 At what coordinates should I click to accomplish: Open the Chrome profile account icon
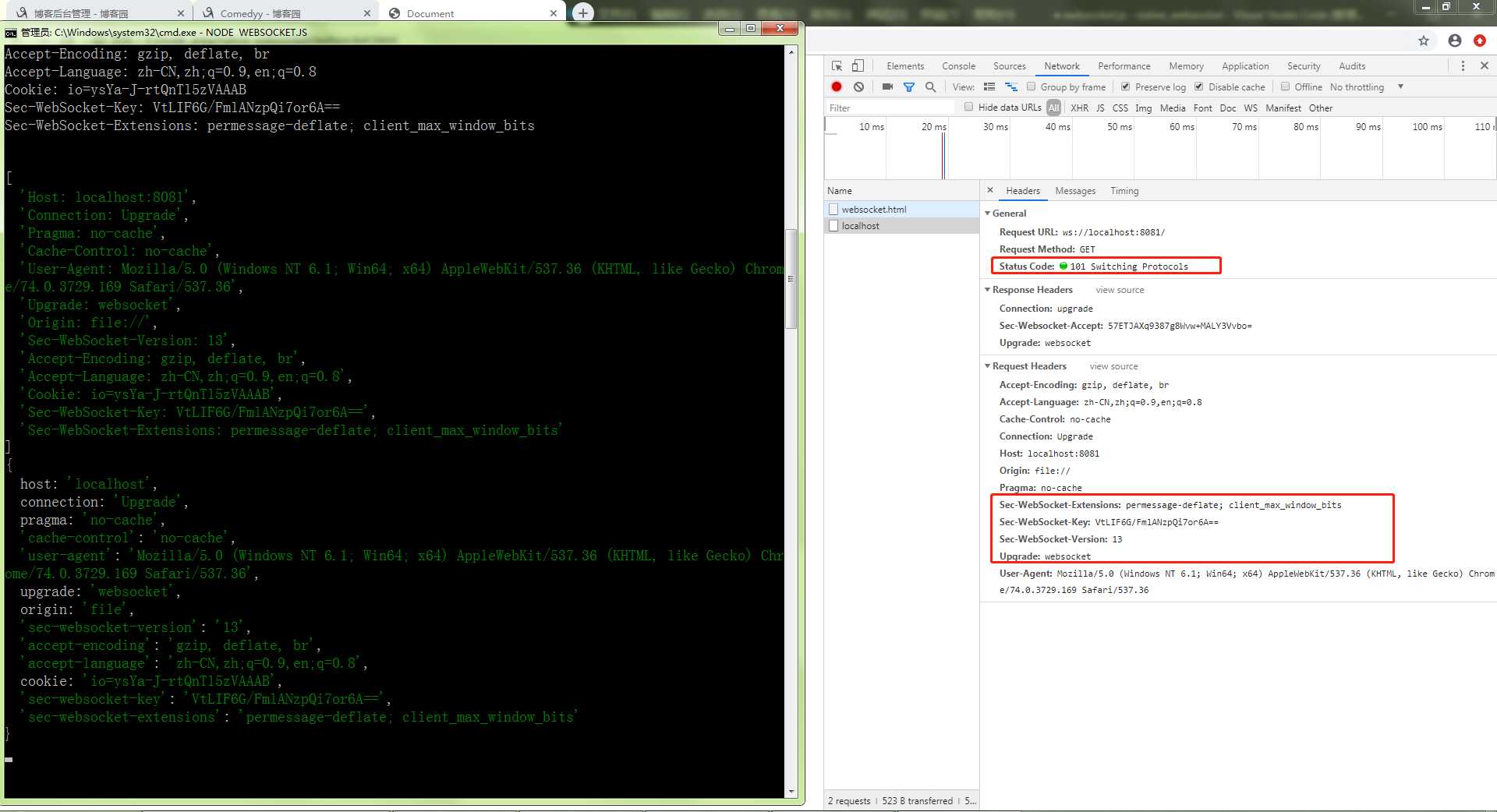1455,41
